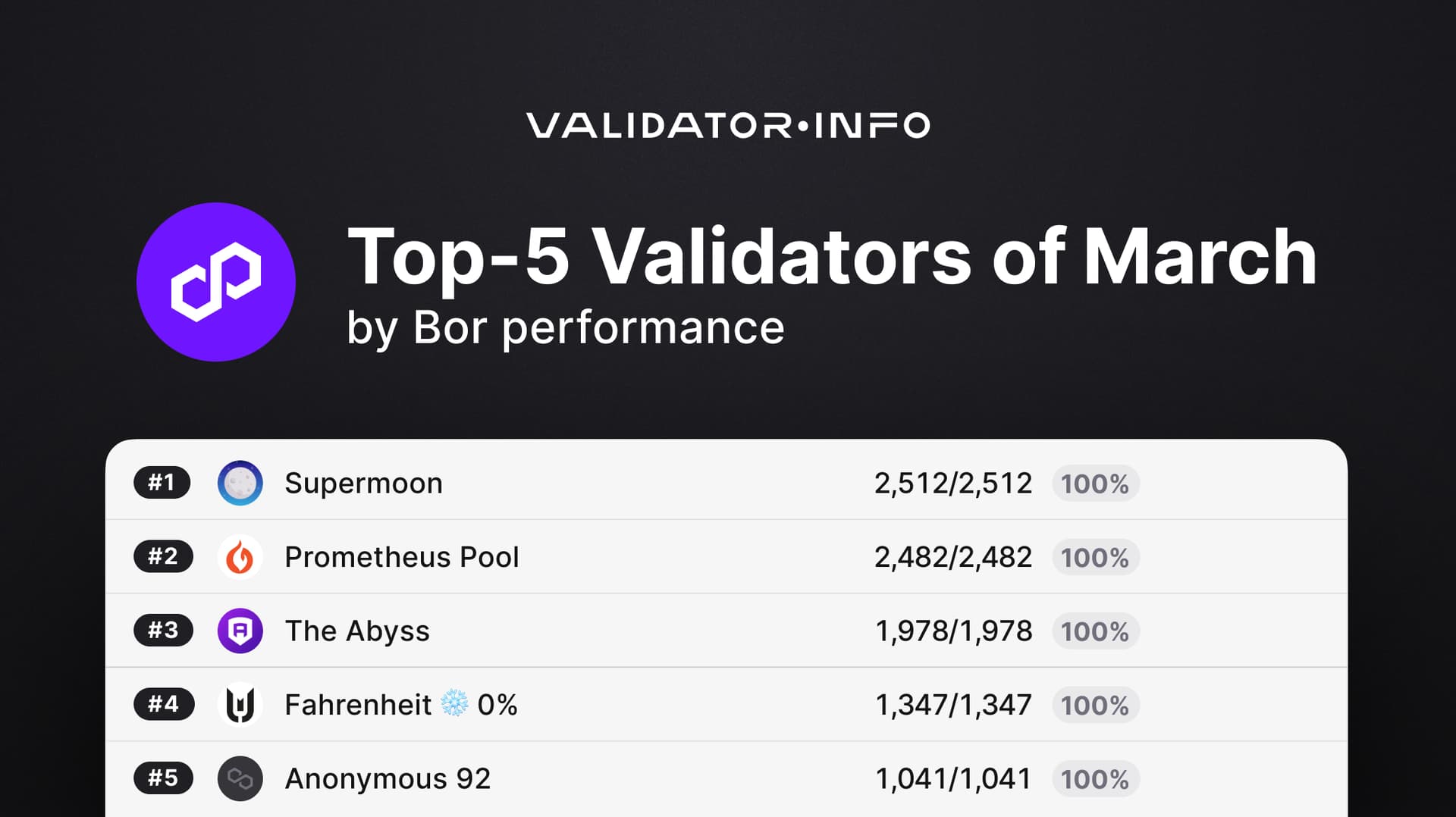Open the Prometheus Pool validator name
Image resolution: width=1456 pixels, height=817 pixels.
pos(402,557)
